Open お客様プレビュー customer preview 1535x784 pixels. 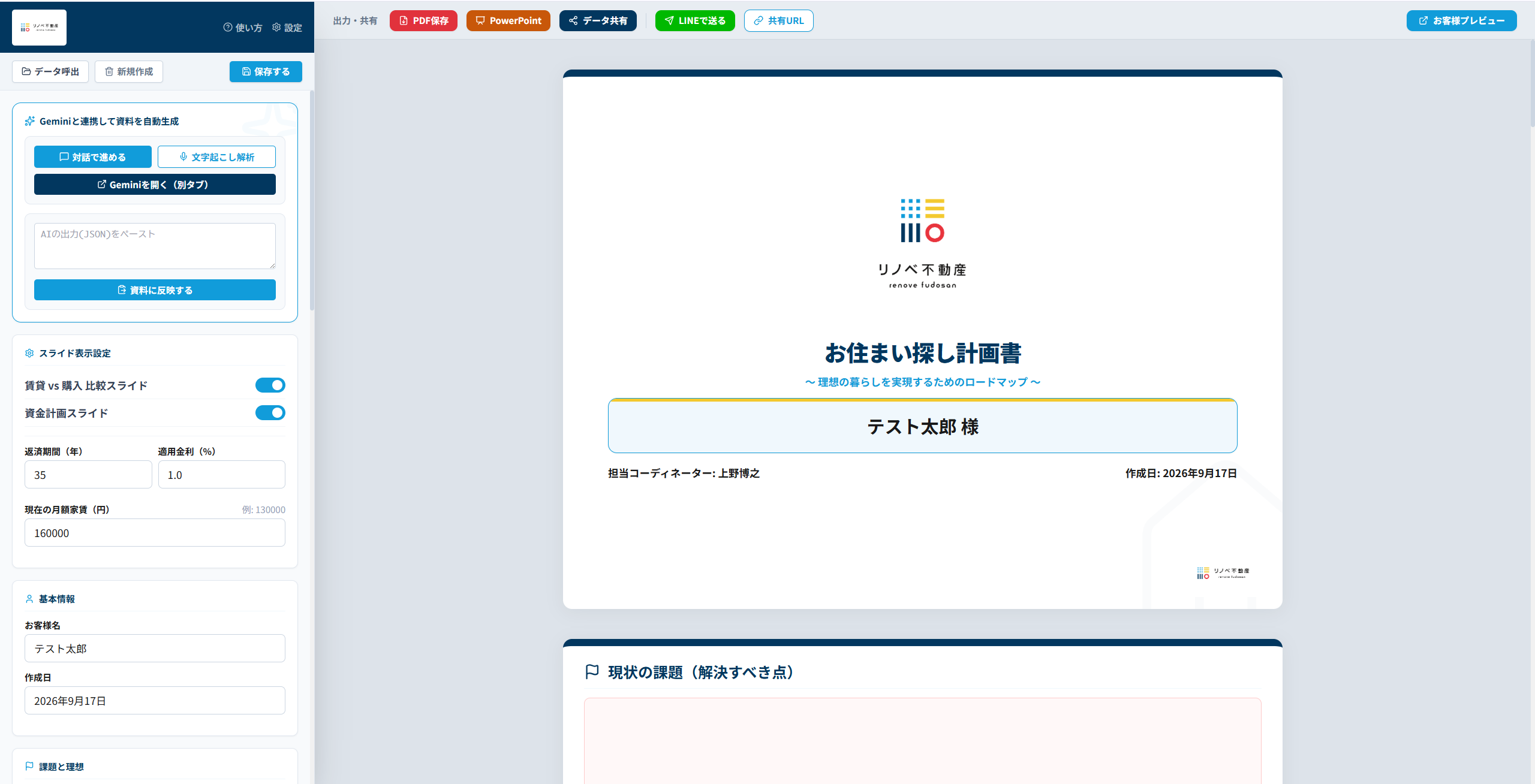click(x=1462, y=20)
